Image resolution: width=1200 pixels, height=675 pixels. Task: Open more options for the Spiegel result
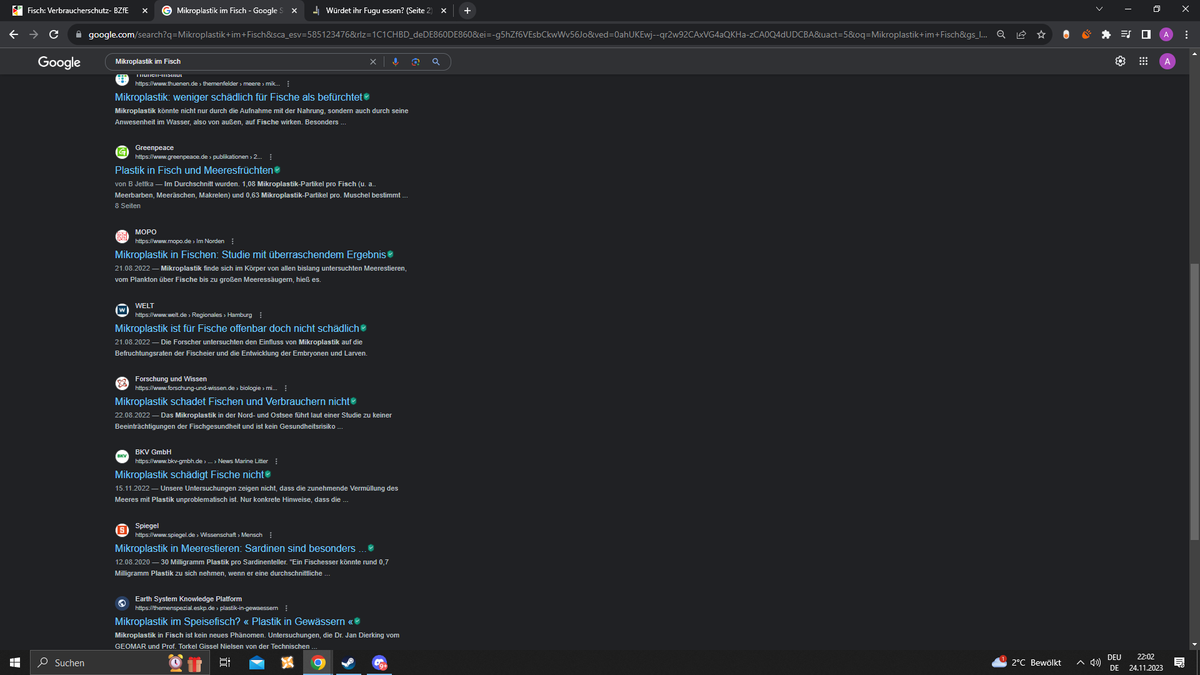point(271,535)
